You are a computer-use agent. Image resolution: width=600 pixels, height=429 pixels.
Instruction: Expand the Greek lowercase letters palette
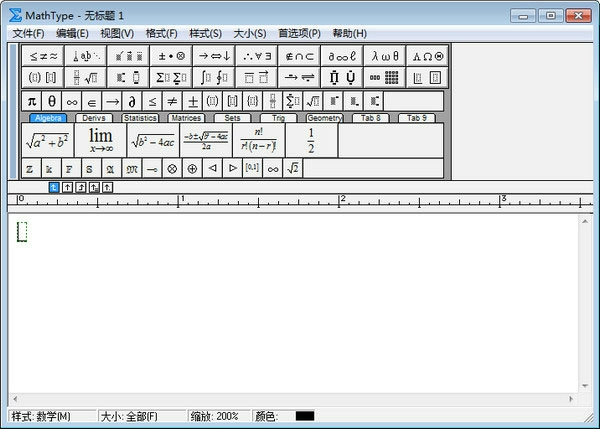tap(381, 56)
